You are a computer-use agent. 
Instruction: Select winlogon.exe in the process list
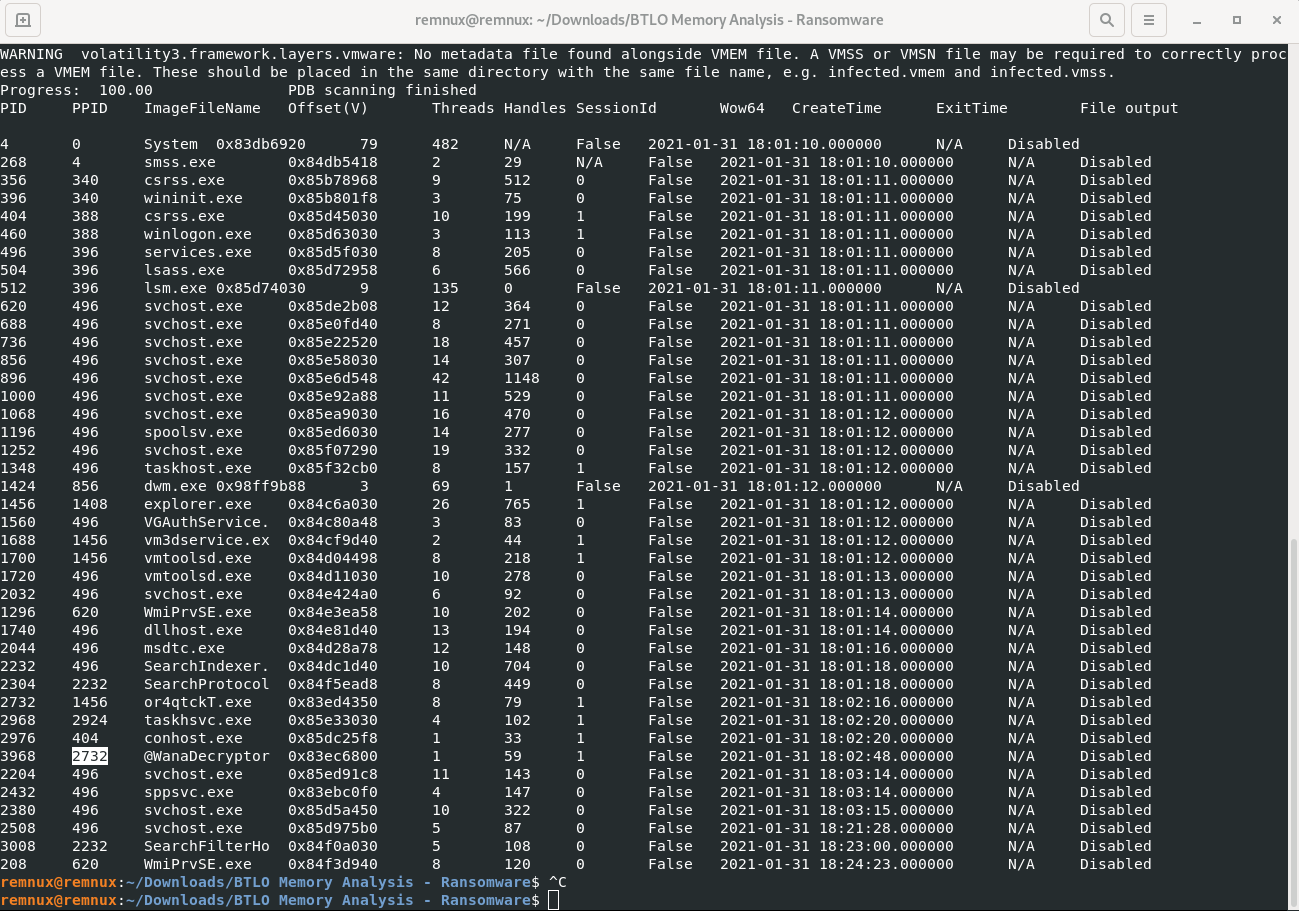[x=198, y=234]
